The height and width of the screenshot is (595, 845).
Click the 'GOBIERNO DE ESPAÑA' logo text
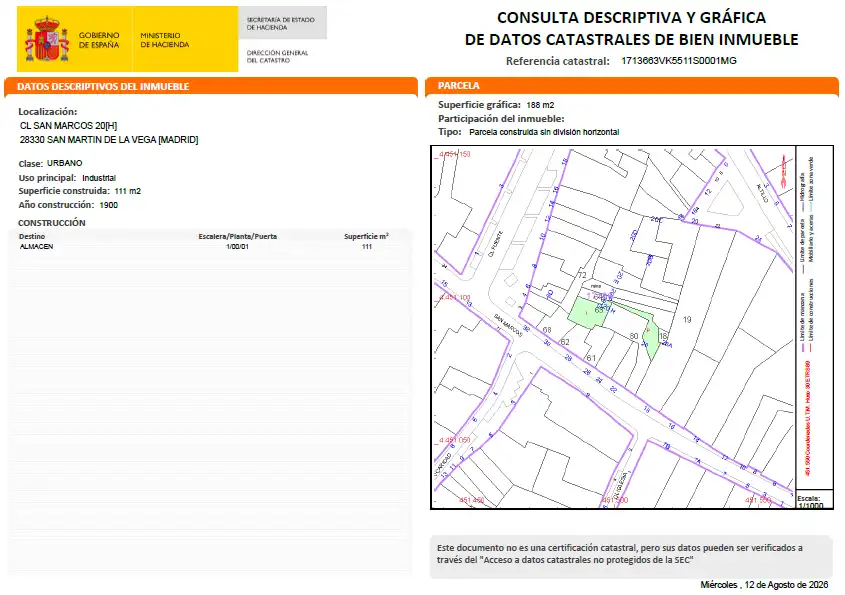tap(99, 40)
